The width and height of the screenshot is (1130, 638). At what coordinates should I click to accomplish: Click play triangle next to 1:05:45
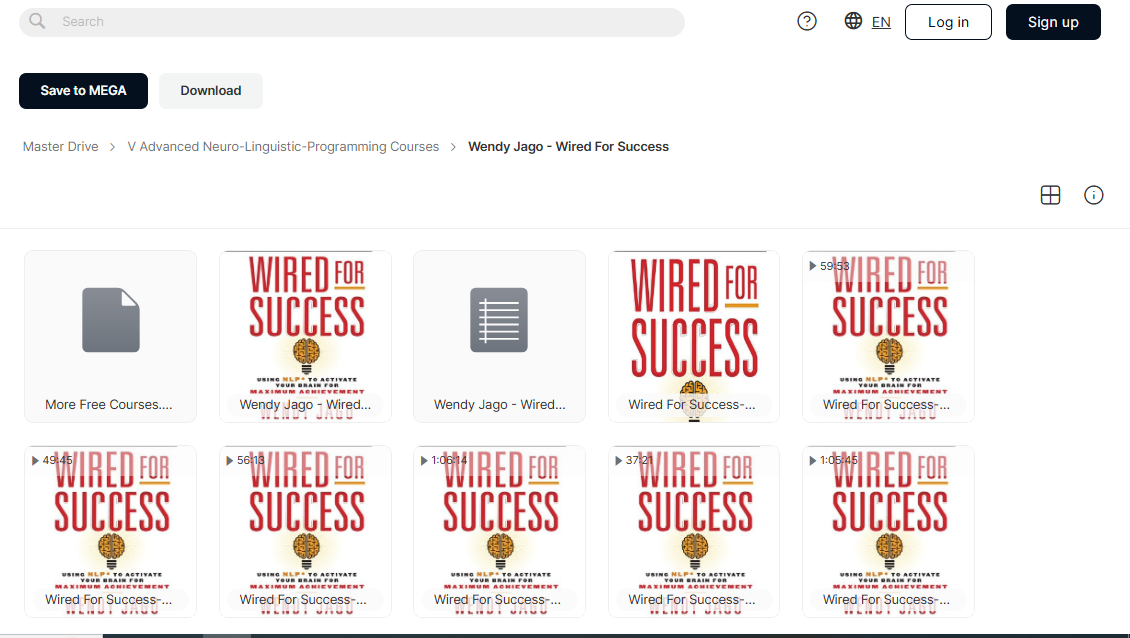(x=813, y=461)
